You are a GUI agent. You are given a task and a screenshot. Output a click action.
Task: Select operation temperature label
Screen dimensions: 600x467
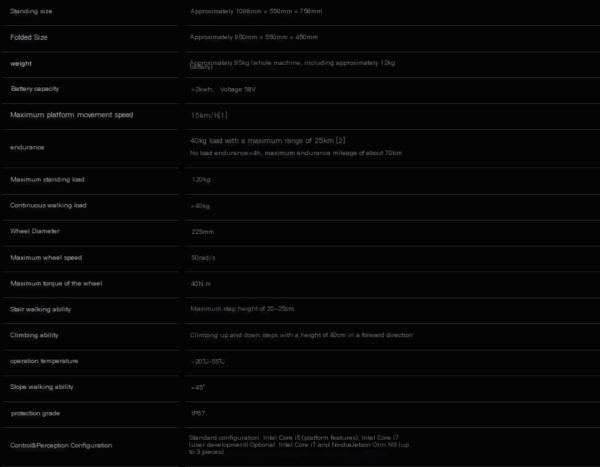[44, 361]
